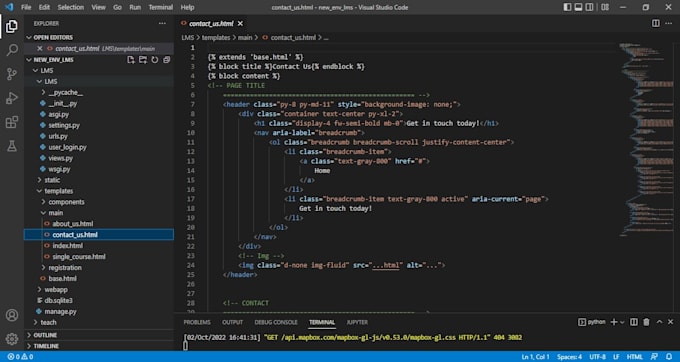The image size is (680, 362).
Task: Click VS Code logo in title bar
Action: pos(9,7)
